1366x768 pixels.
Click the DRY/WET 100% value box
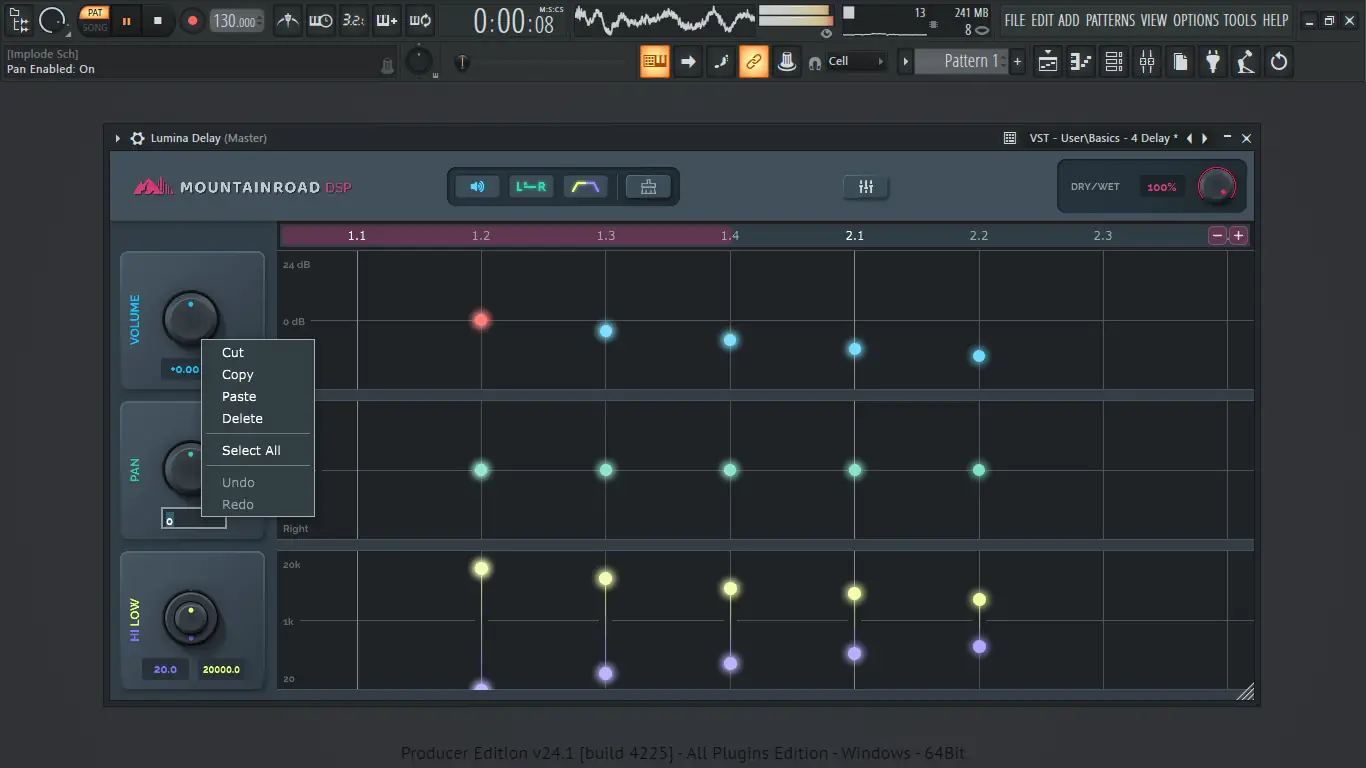[x=1162, y=187]
